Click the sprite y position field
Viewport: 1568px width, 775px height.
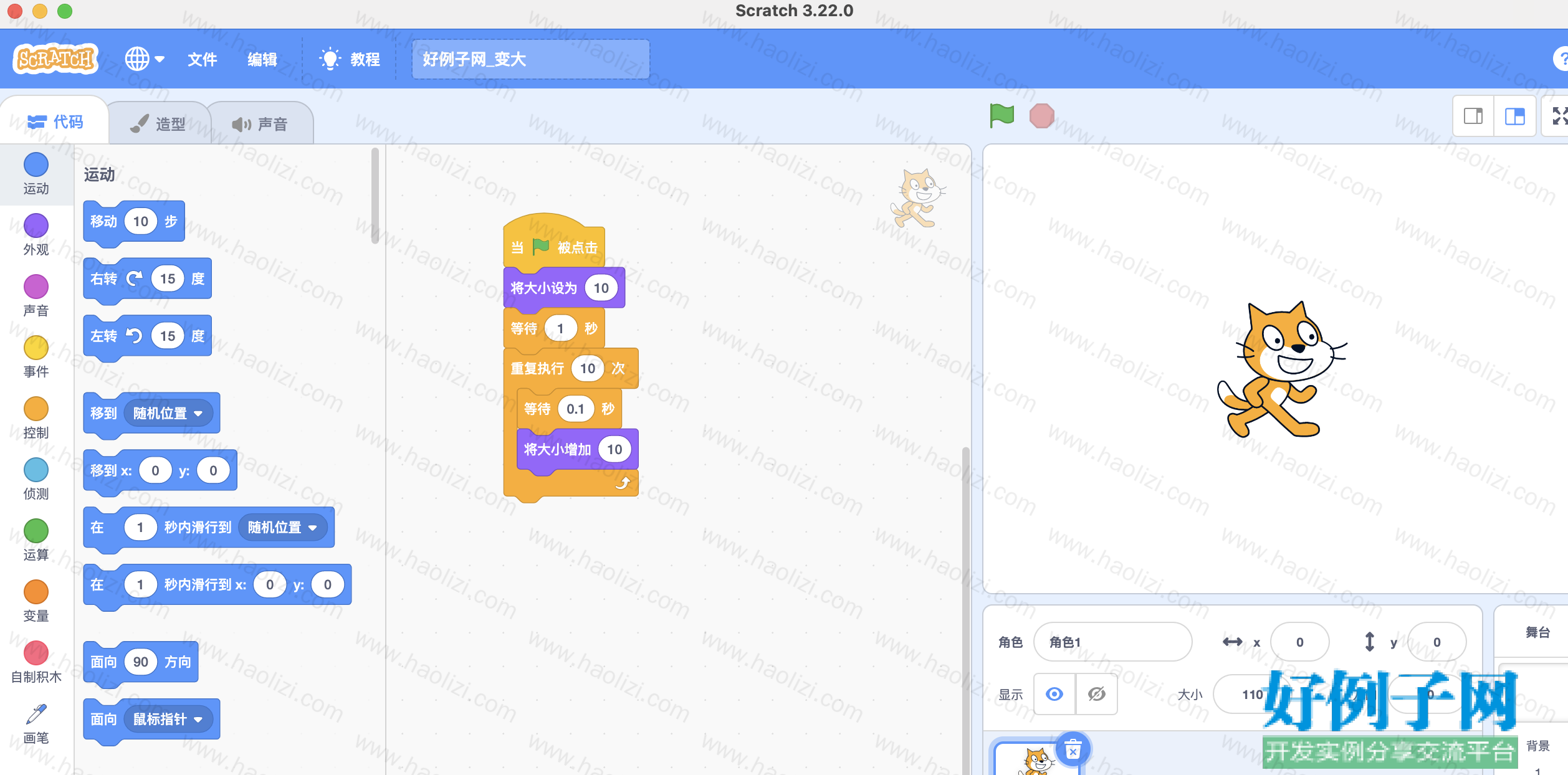click(1437, 642)
